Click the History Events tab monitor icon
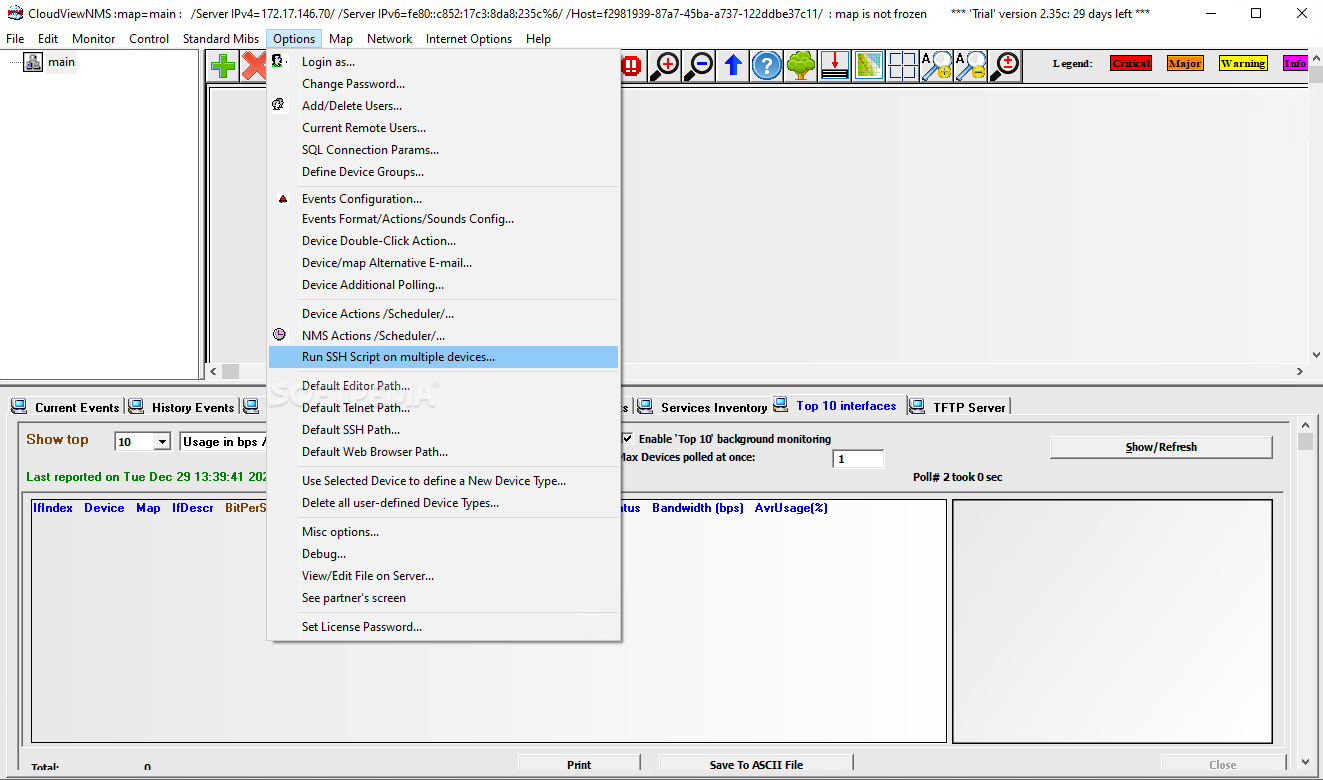The height and width of the screenshot is (780, 1323). click(x=136, y=406)
